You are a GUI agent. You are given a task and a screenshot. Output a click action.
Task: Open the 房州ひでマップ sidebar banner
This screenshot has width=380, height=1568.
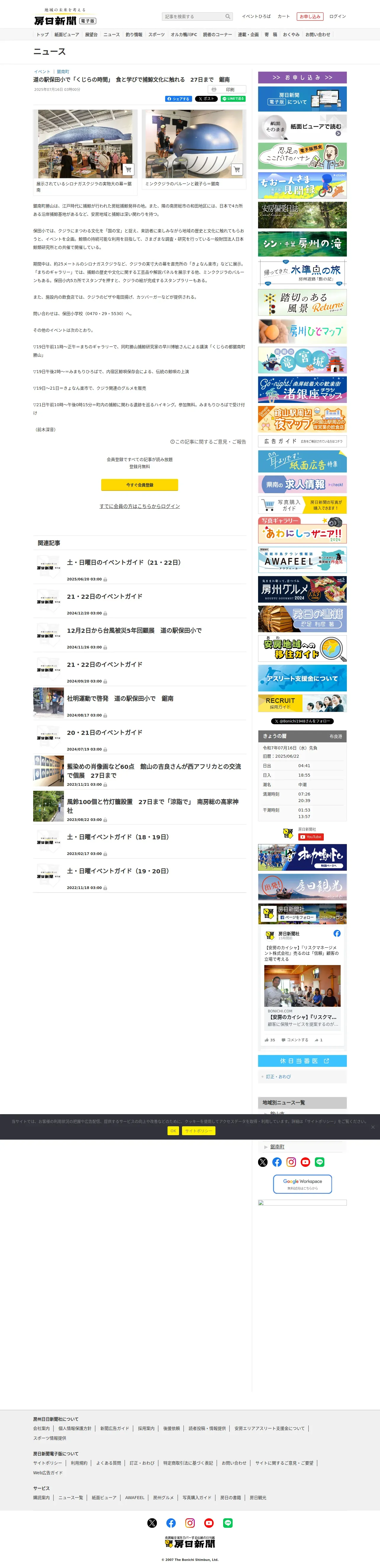[303, 332]
